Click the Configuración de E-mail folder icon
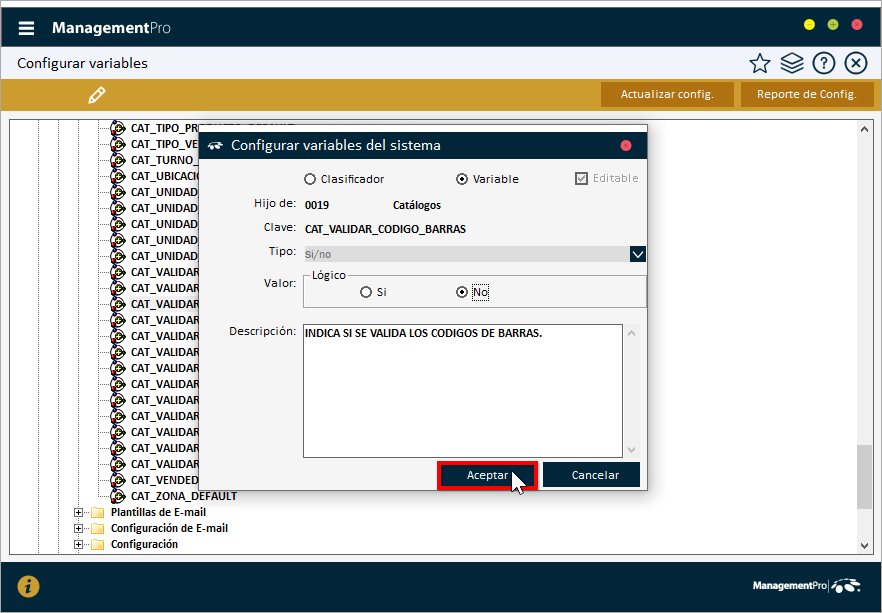882x613 pixels. tap(98, 528)
